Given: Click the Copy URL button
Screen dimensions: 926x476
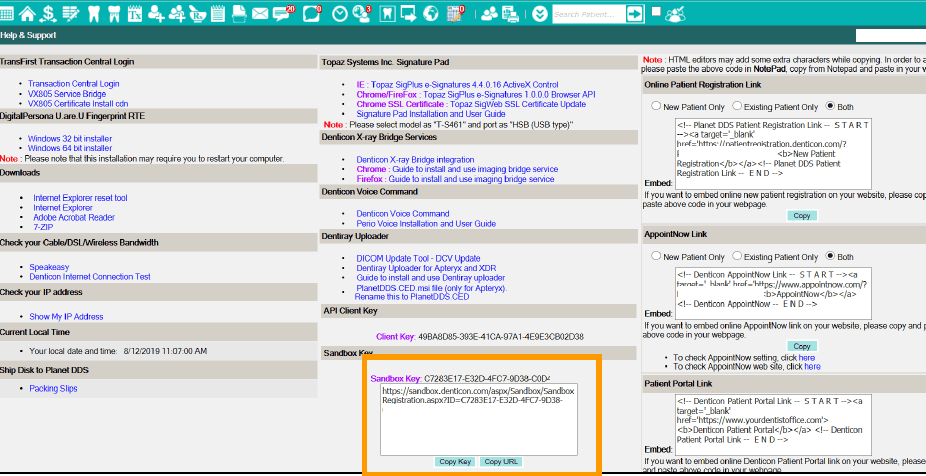Looking at the screenshot, I should pos(501,462).
